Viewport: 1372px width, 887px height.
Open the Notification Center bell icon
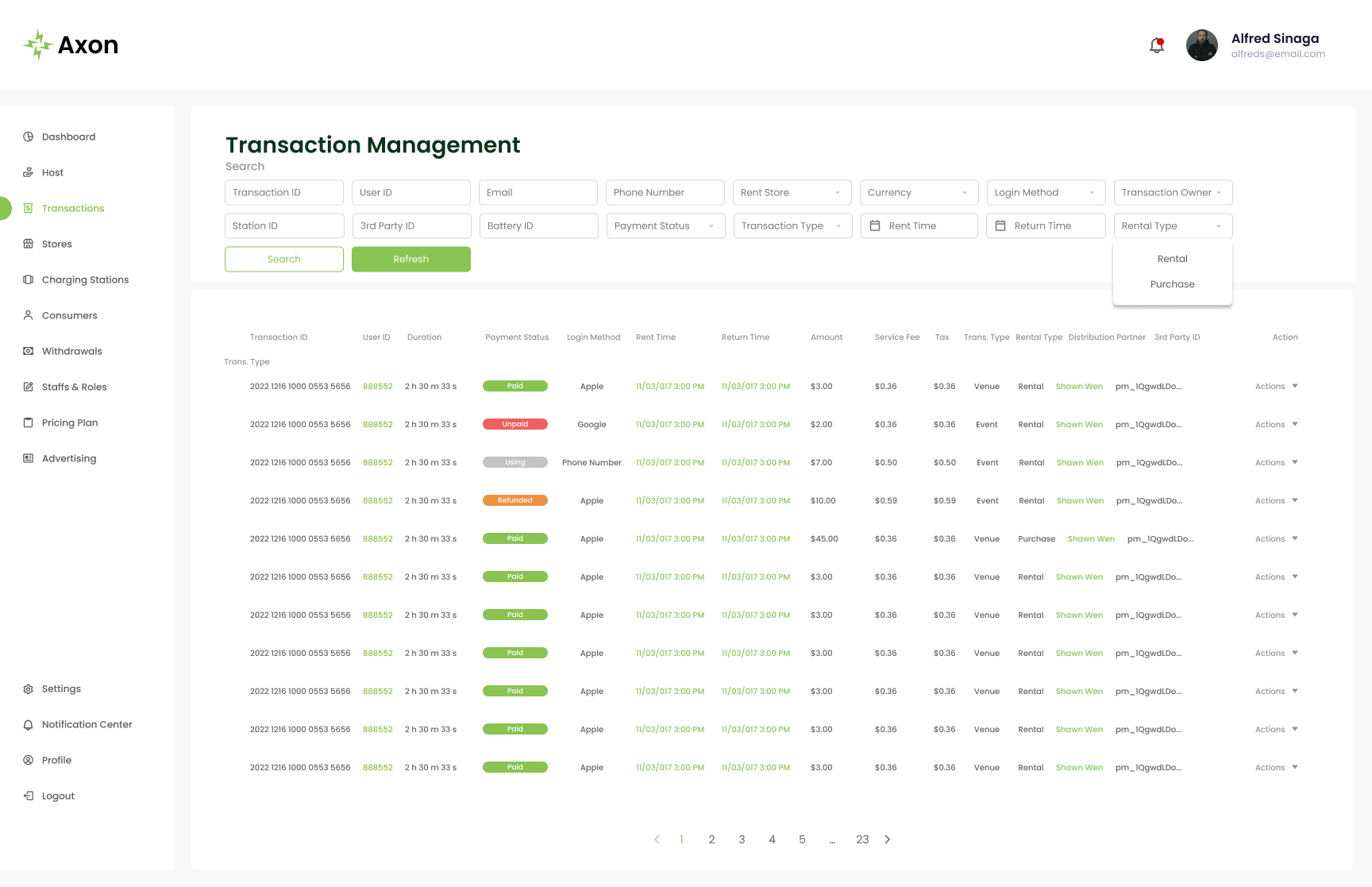click(28, 724)
